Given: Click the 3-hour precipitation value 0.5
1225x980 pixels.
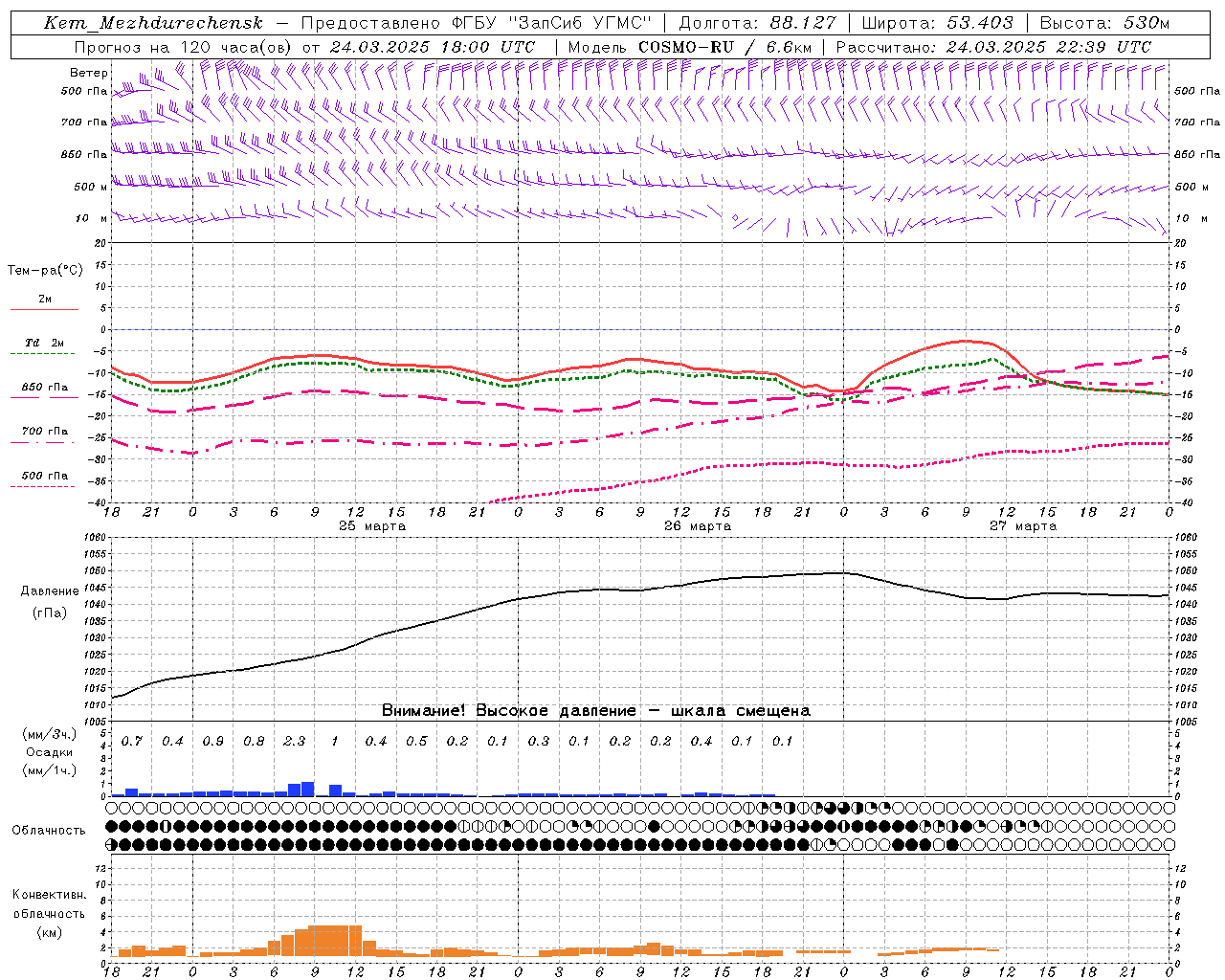Looking at the screenshot, I should pyautogui.click(x=416, y=741).
